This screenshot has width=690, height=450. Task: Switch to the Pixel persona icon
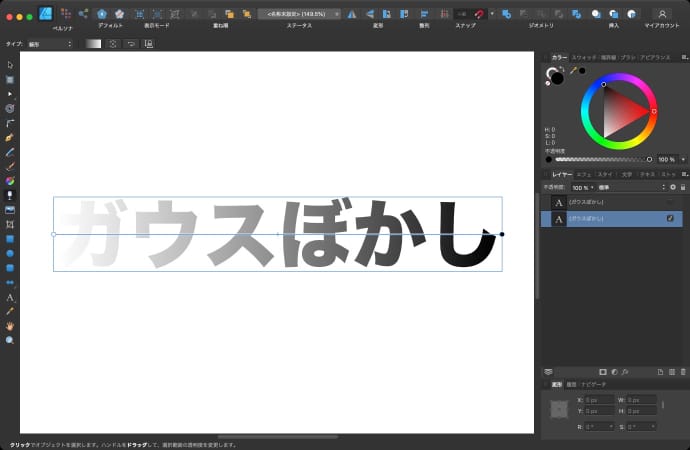point(66,13)
